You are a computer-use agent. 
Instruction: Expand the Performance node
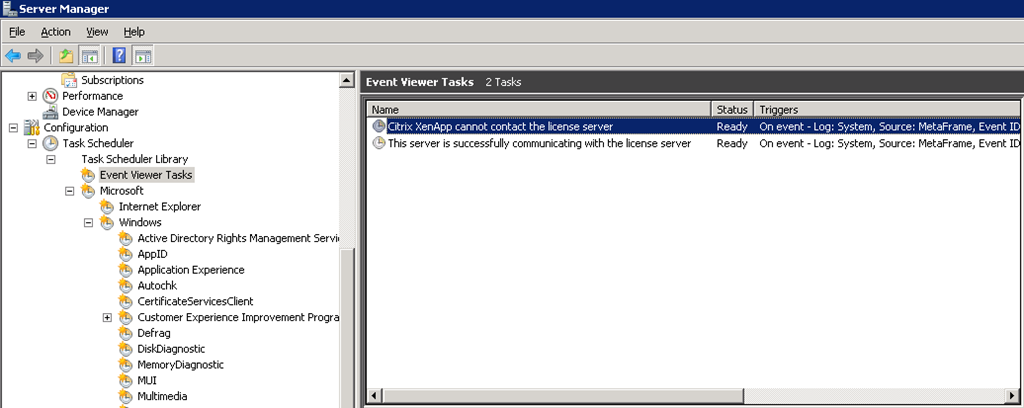coord(32,96)
